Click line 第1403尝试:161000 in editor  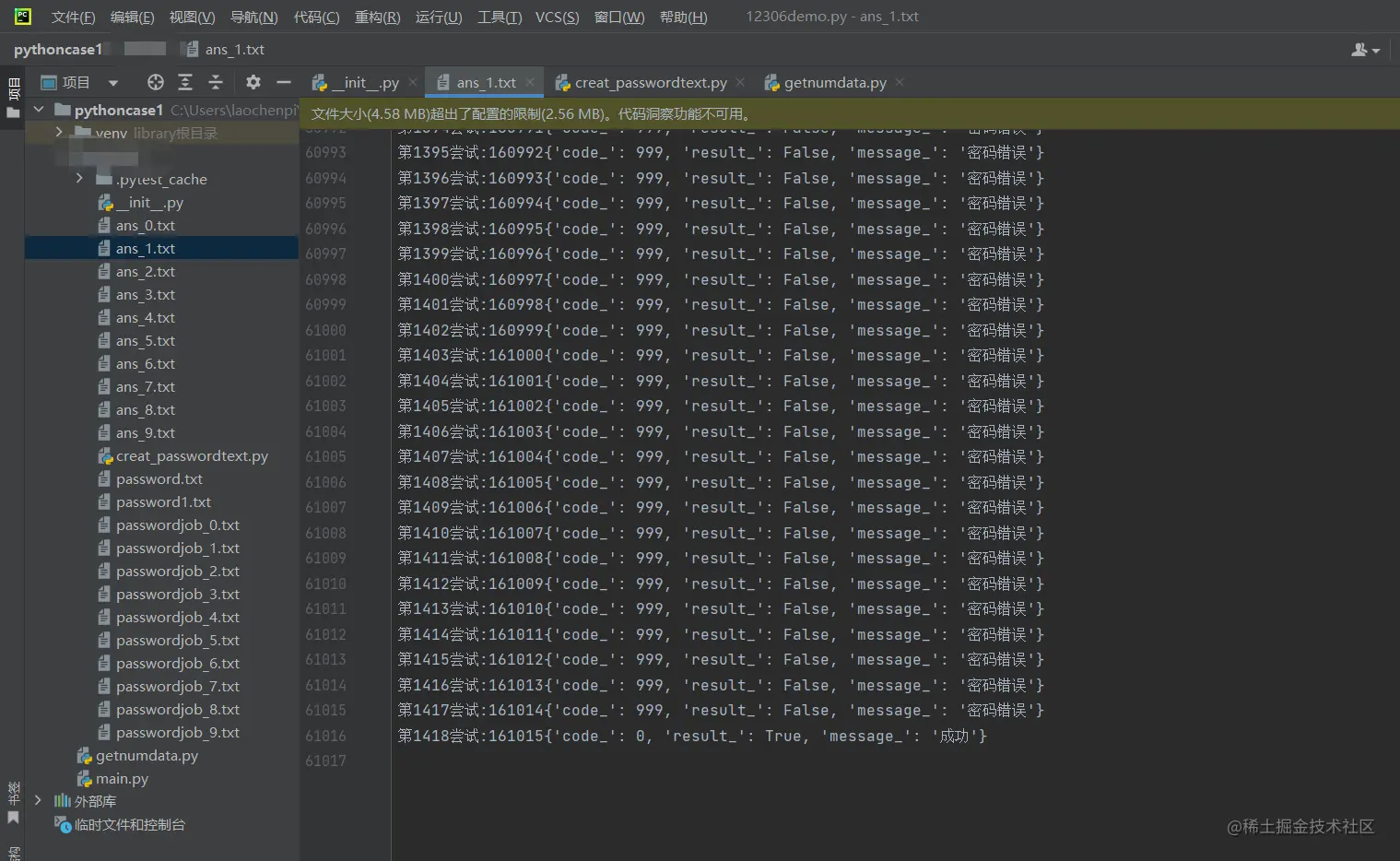[x=721, y=355]
